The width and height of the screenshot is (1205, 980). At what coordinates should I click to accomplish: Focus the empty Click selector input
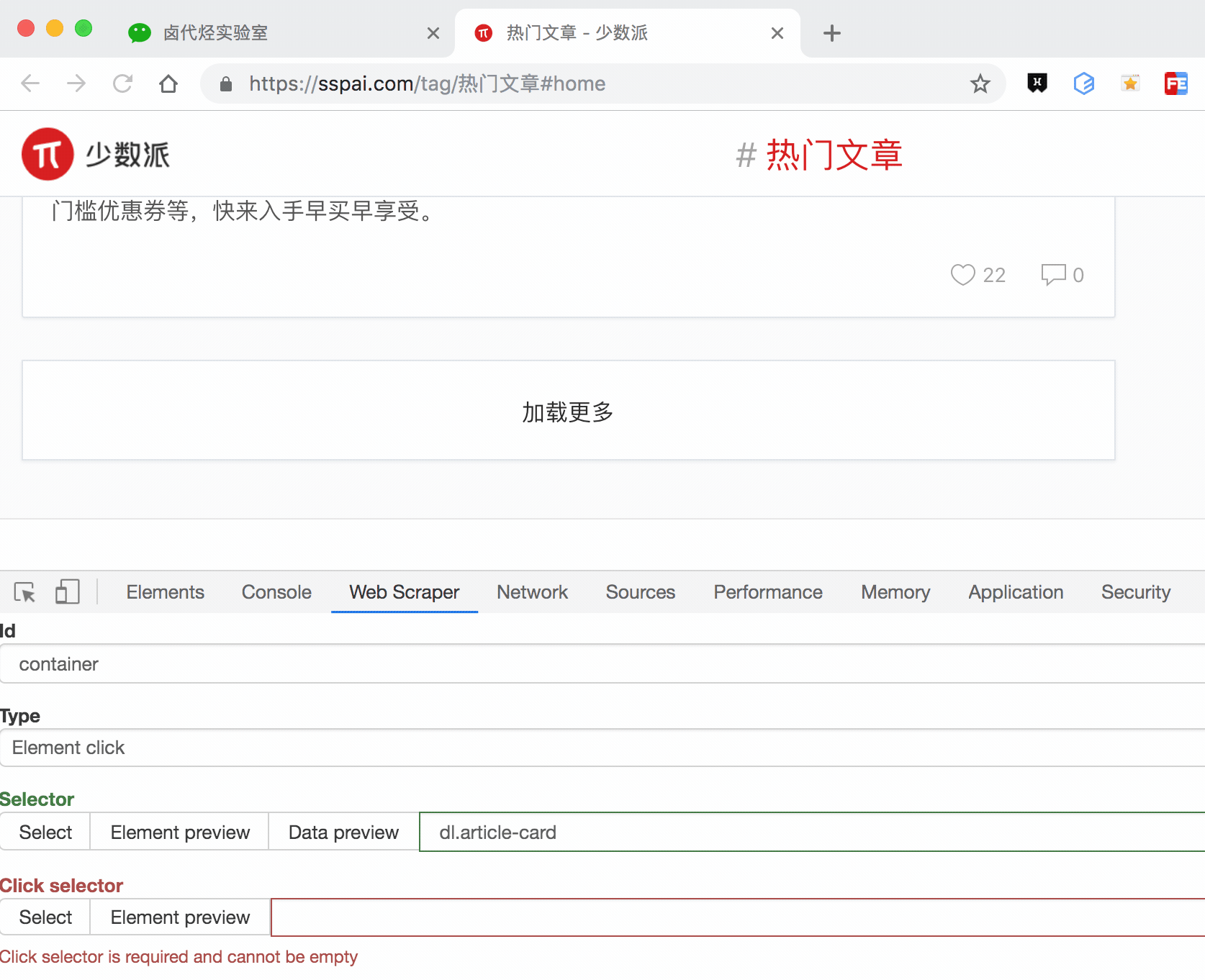(738, 917)
